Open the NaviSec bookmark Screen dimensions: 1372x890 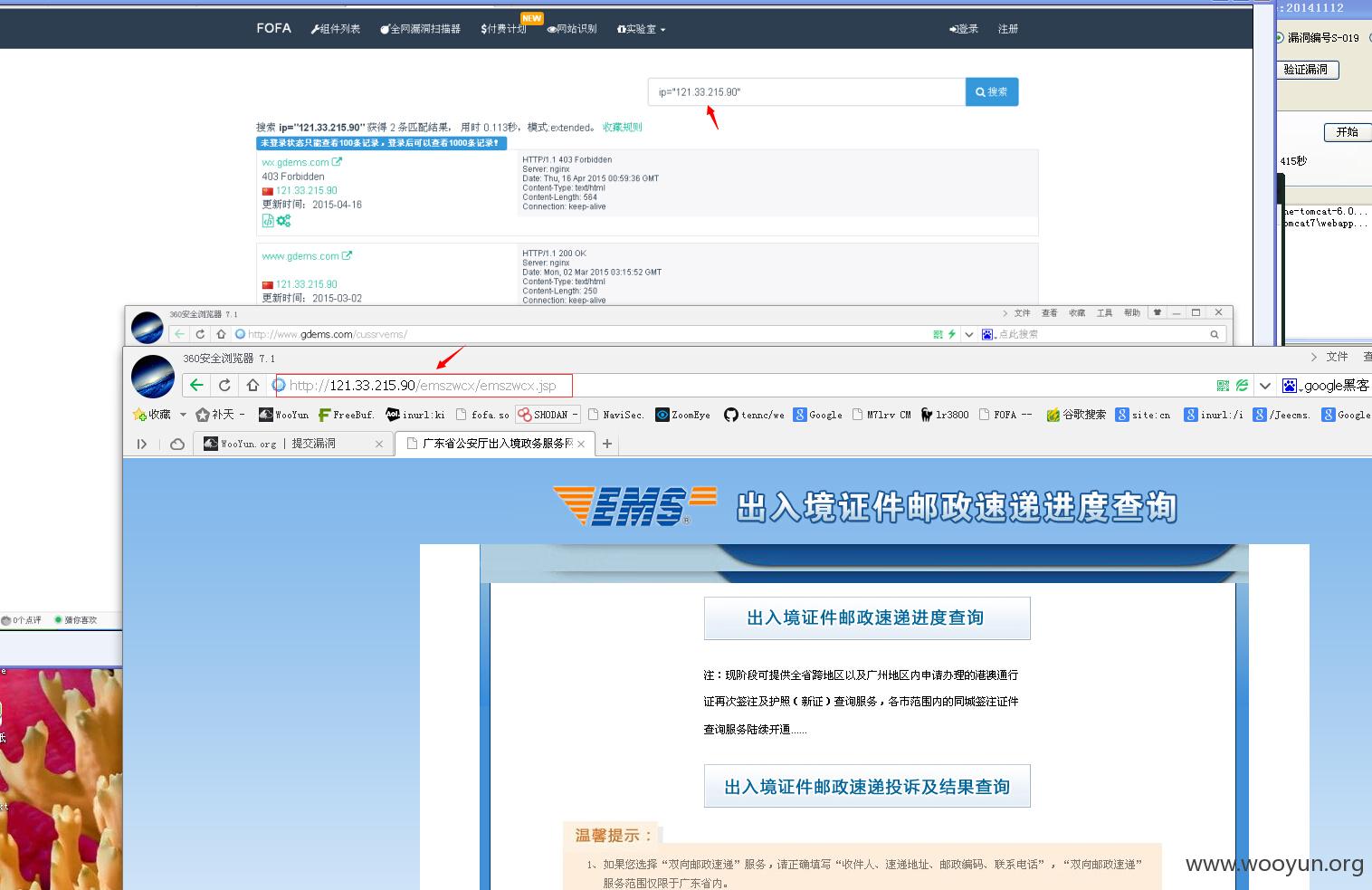tap(616, 415)
